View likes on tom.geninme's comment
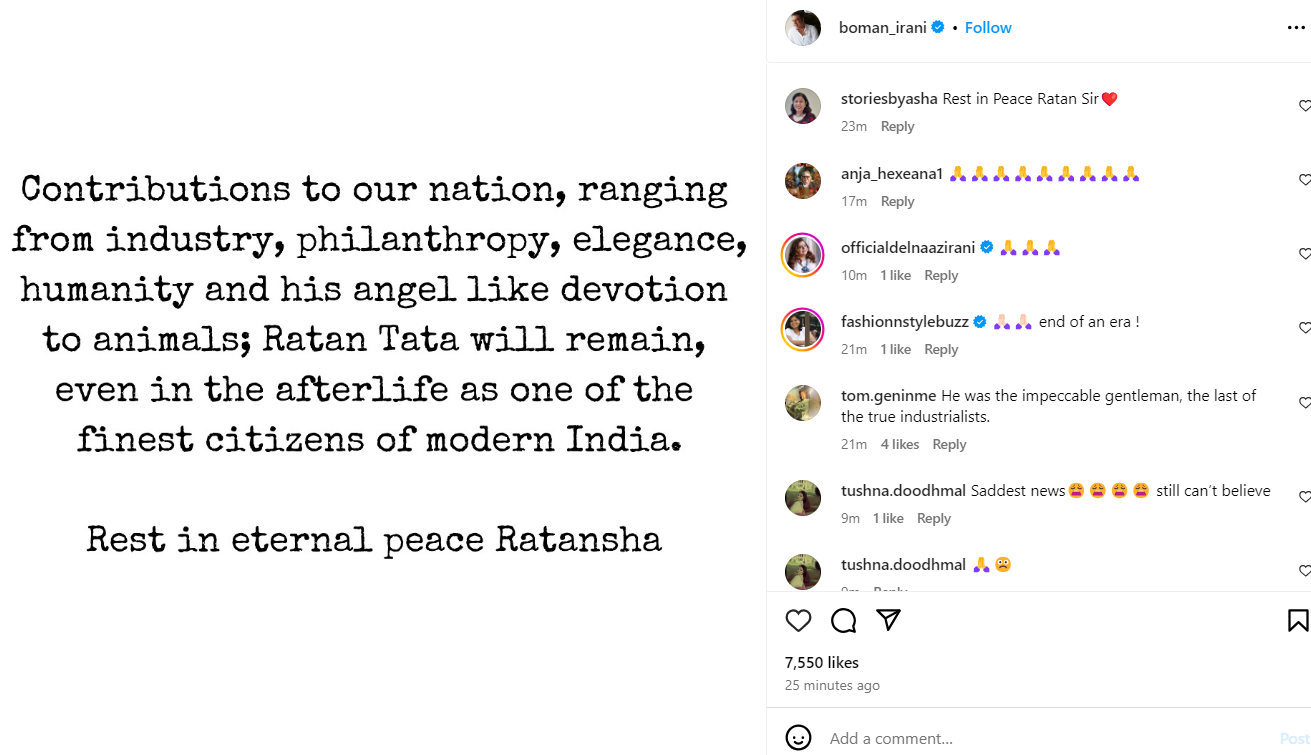 900,445
